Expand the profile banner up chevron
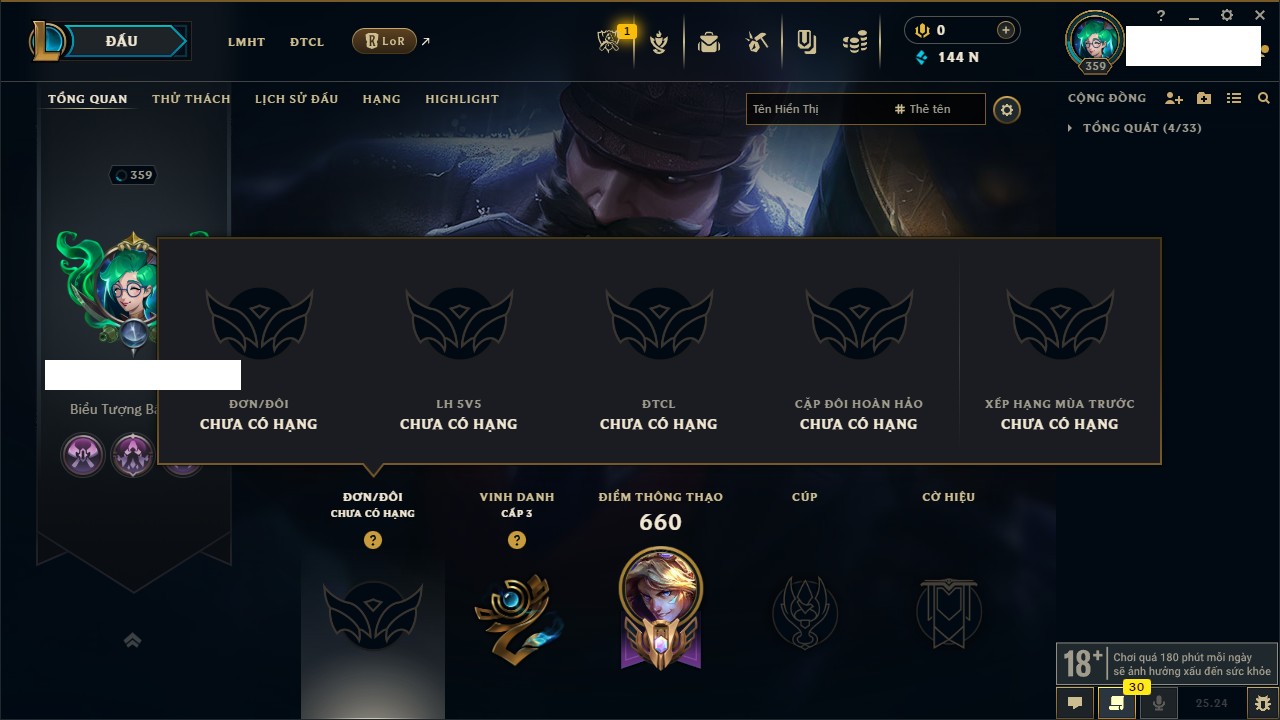Viewport: 1280px width, 720px height. click(132, 640)
